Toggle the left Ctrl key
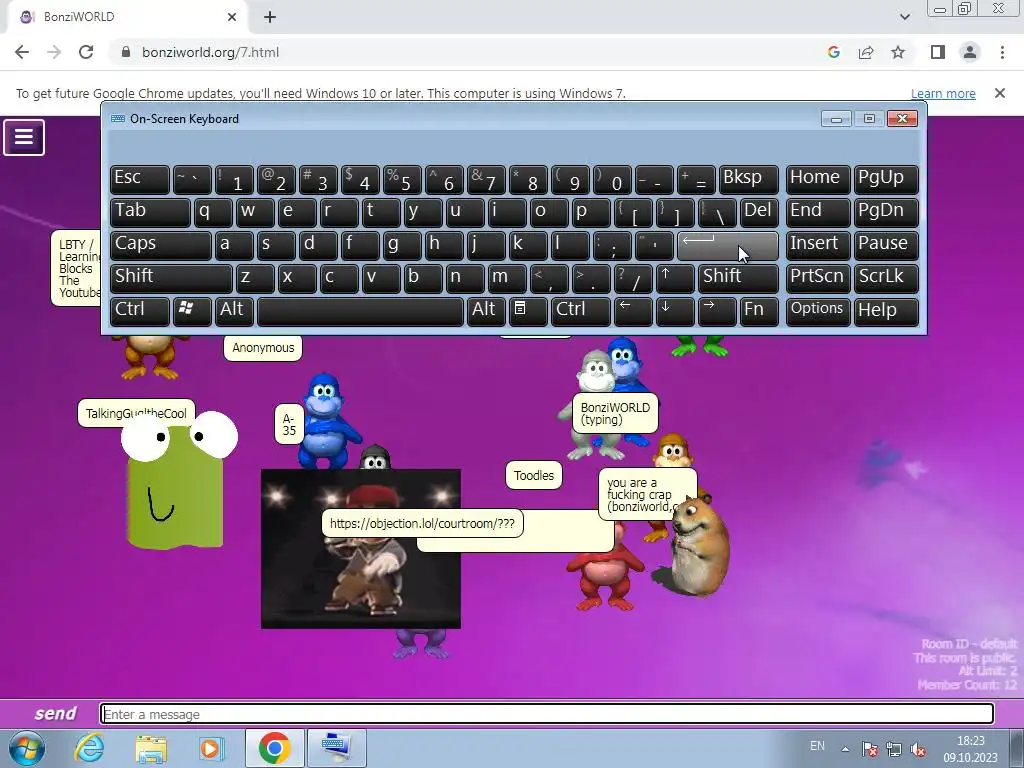The width and height of the screenshot is (1024, 768). pyautogui.click(x=140, y=311)
